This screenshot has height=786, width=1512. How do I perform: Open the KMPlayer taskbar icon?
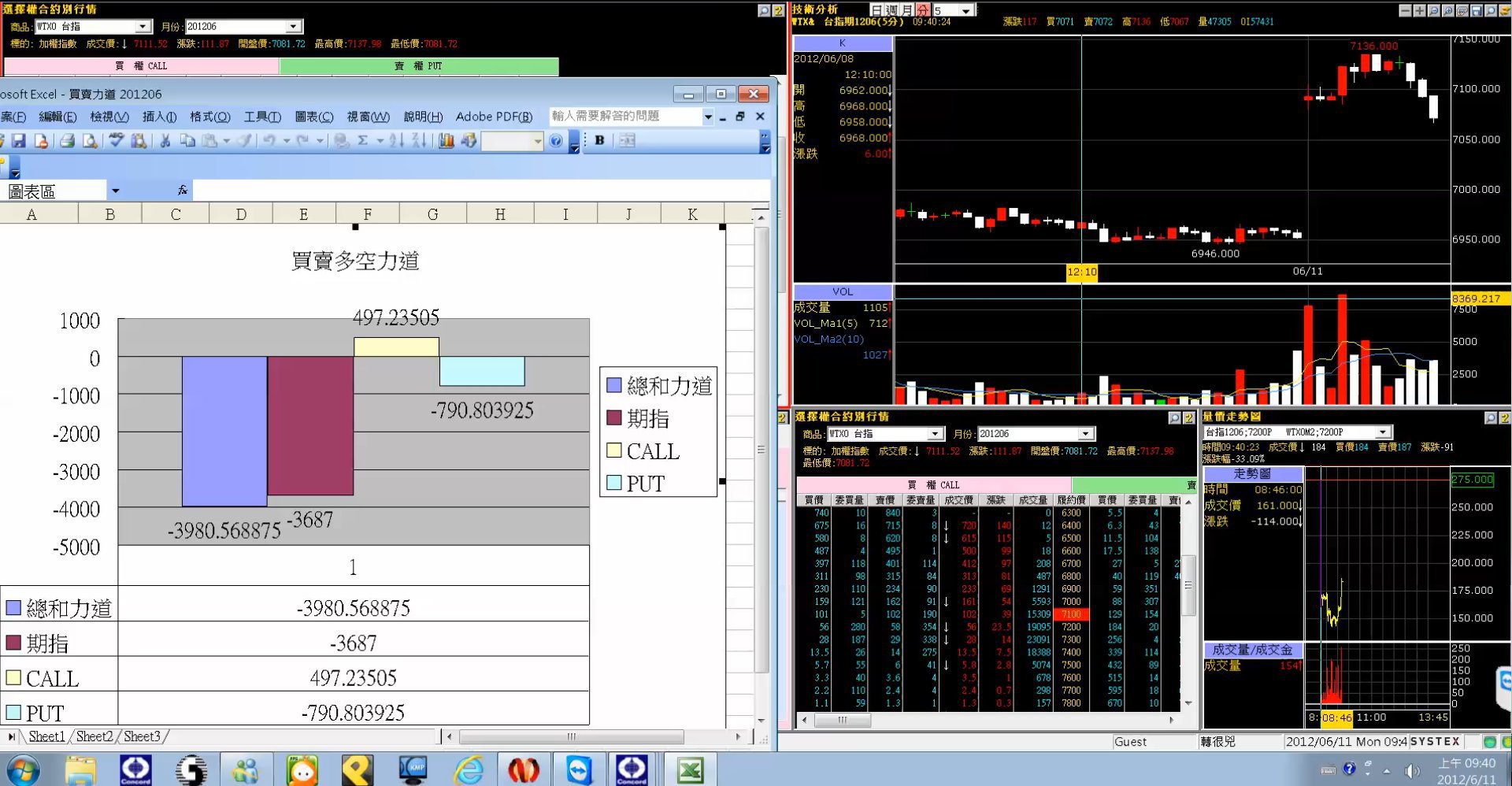(x=413, y=769)
